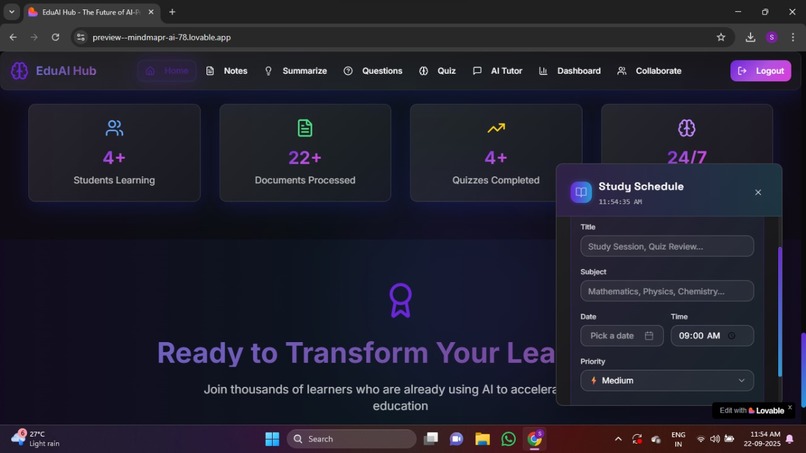Click the award ribbon icon
806x453 pixels.
pos(400,300)
